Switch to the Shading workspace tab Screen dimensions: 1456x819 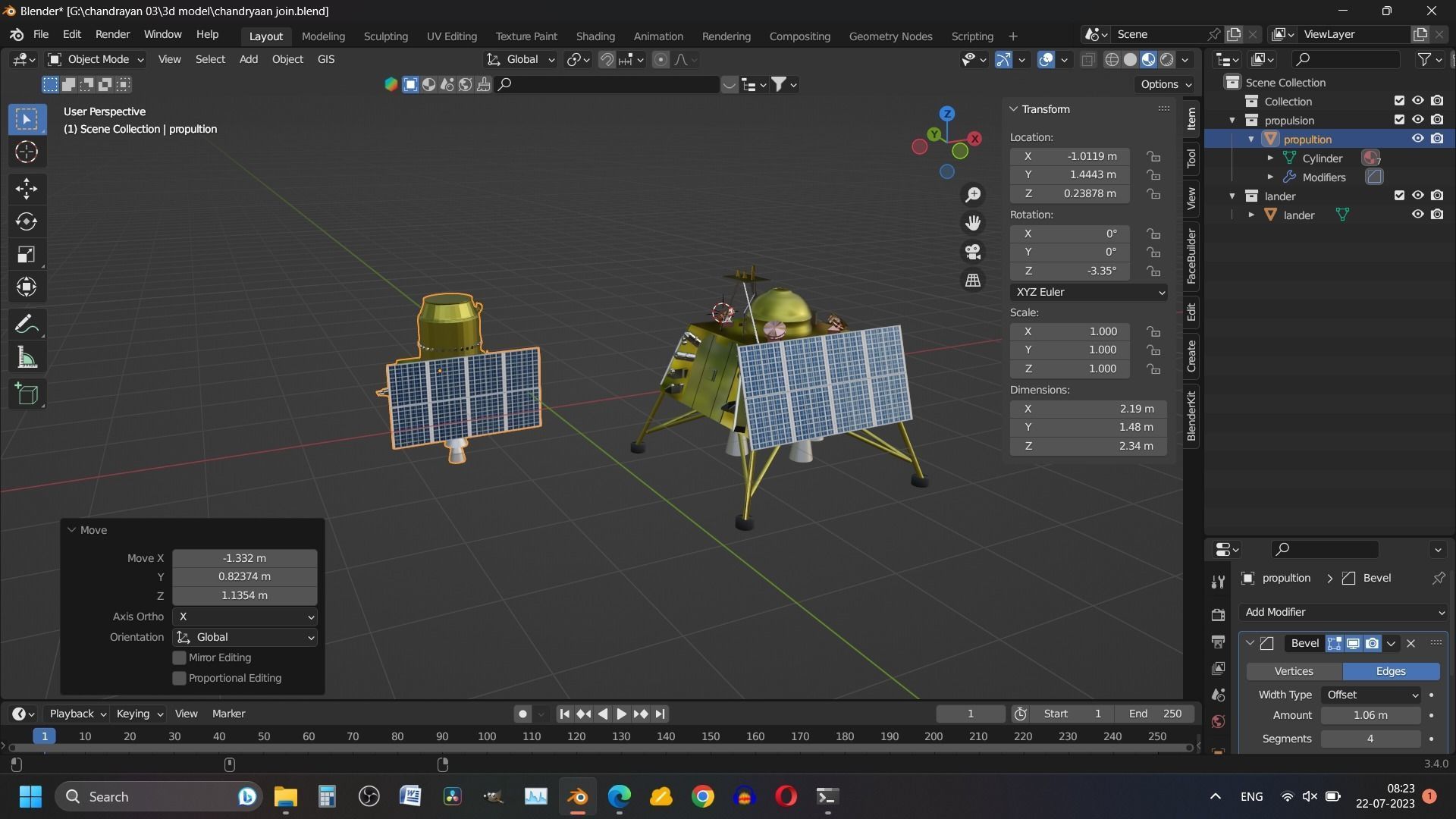[x=595, y=36]
